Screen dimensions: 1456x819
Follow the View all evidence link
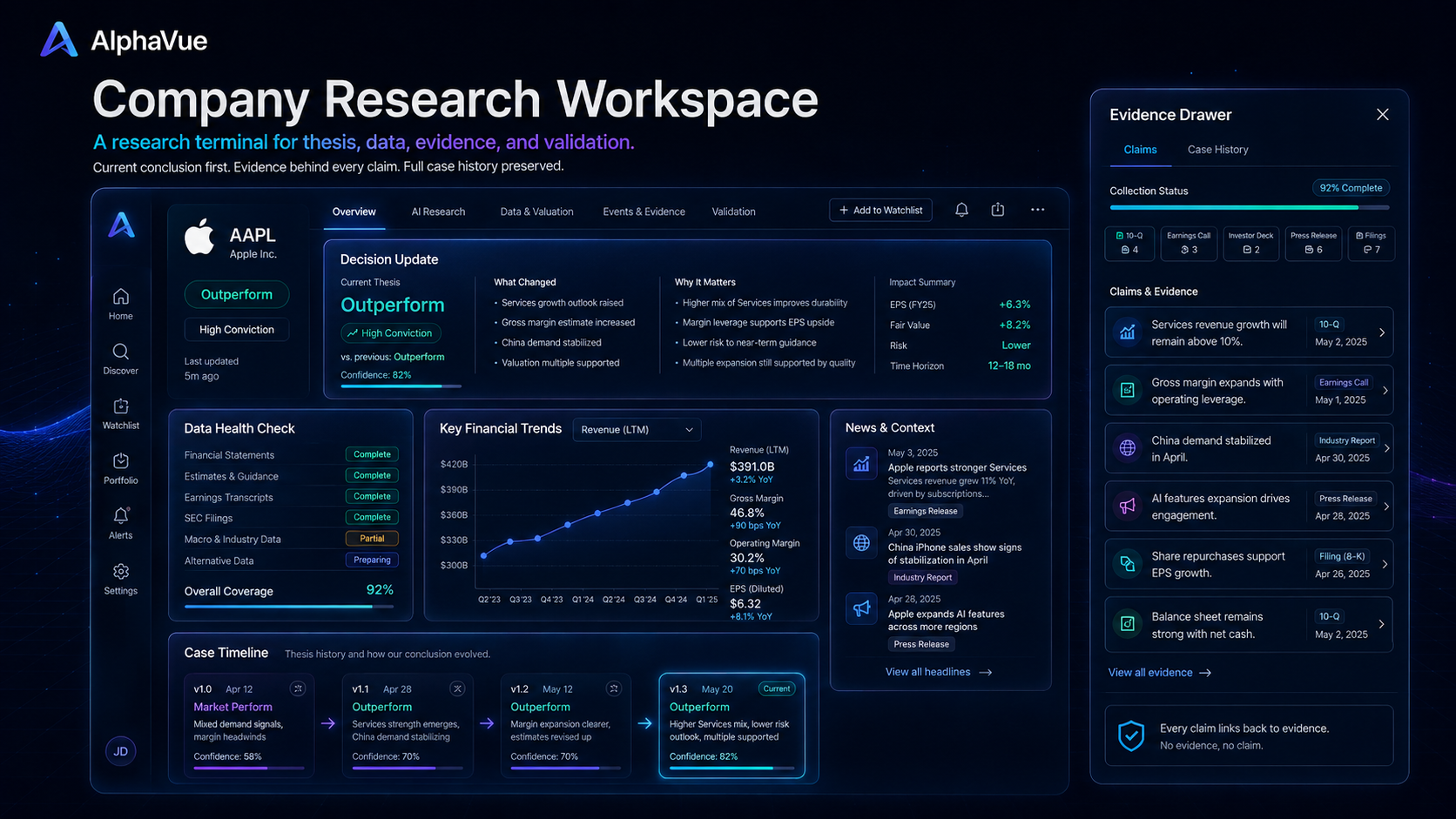click(x=1160, y=673)
